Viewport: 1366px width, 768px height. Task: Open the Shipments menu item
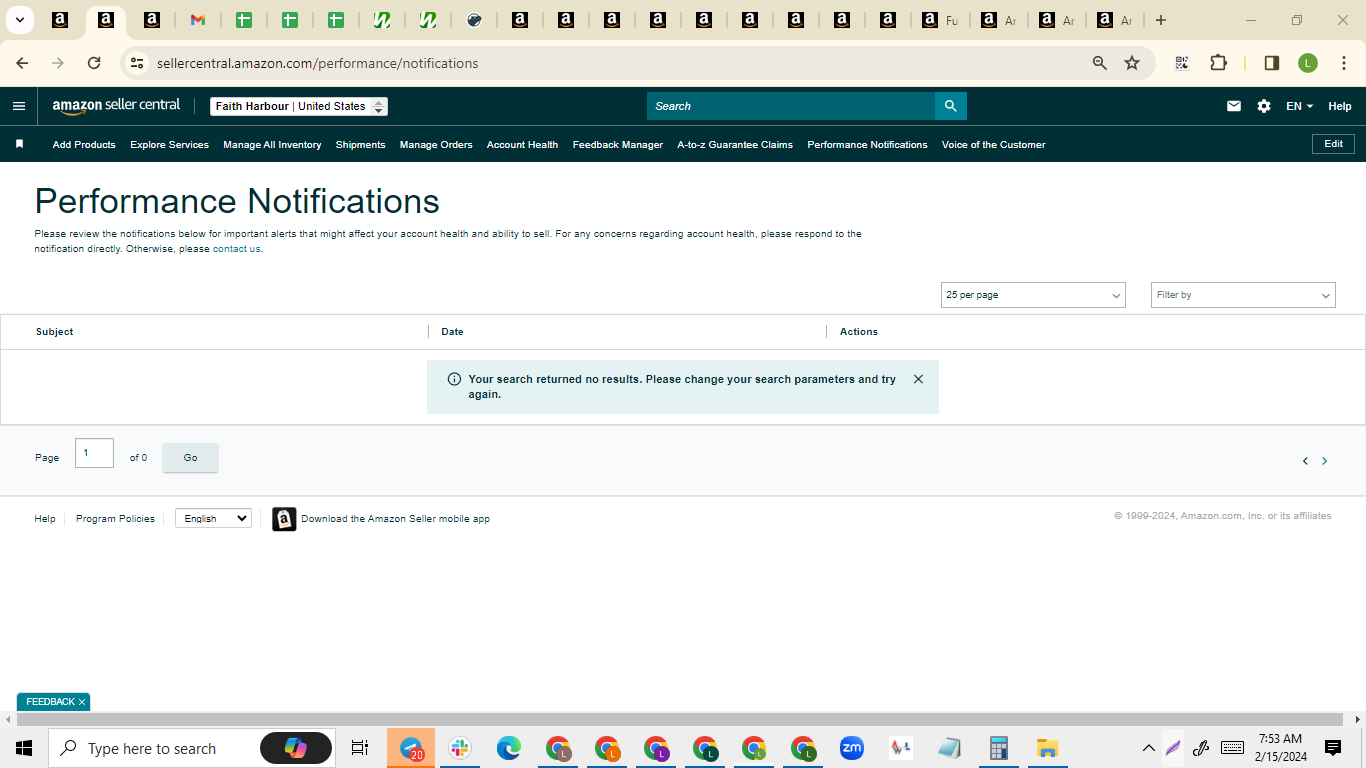coord(360,145)
